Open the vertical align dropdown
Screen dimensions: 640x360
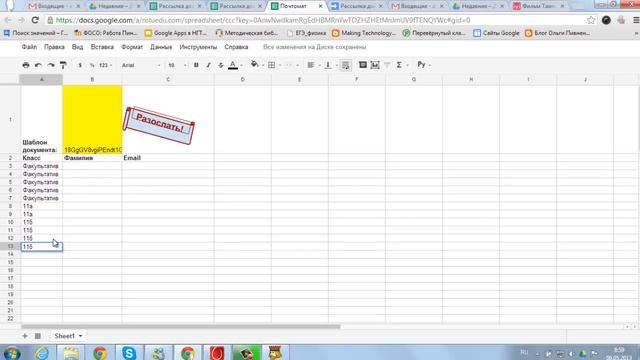[x=330, y=65]
